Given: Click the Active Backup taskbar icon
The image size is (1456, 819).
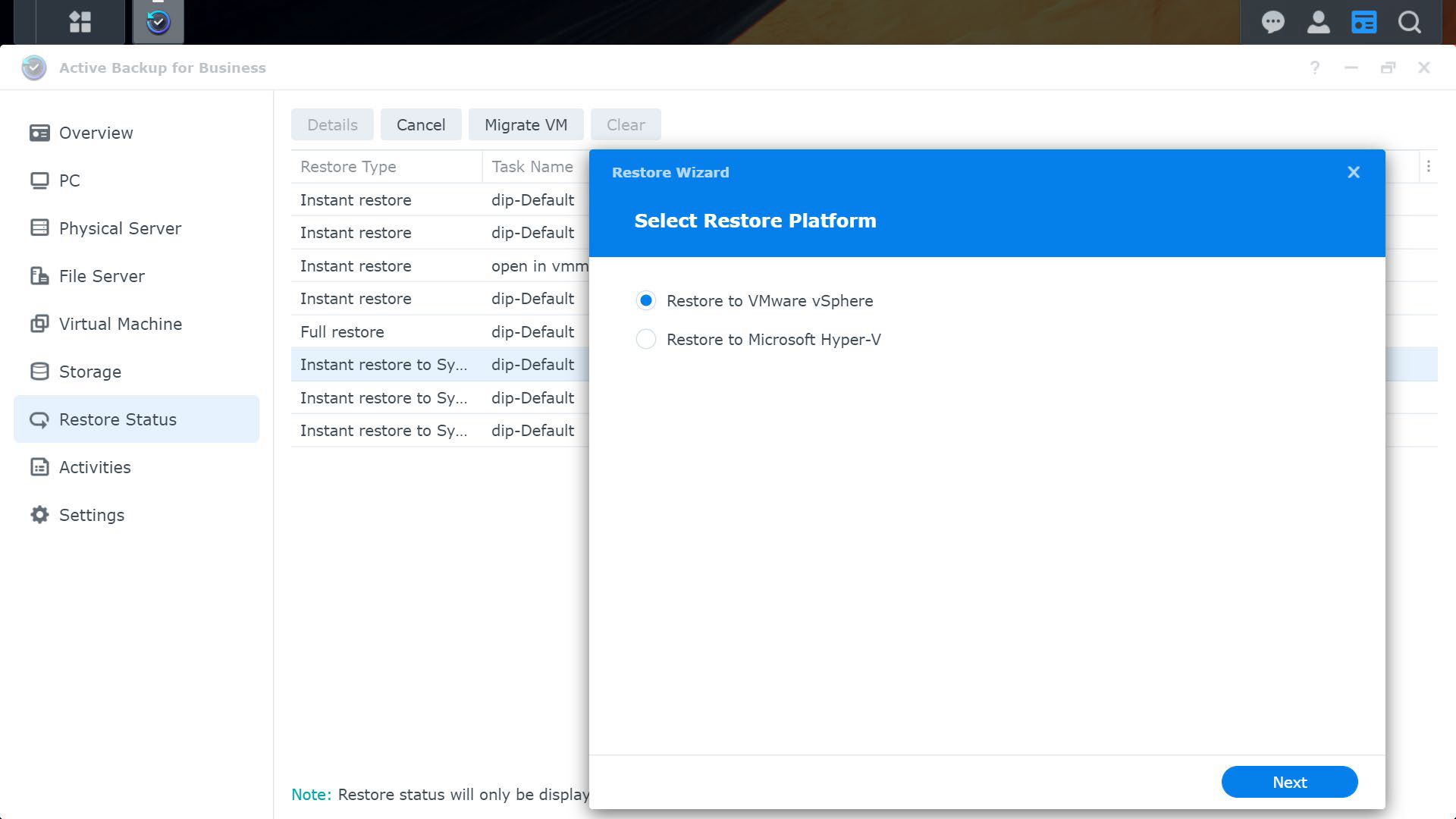Looking at the screenshot, I should [158, 22].
